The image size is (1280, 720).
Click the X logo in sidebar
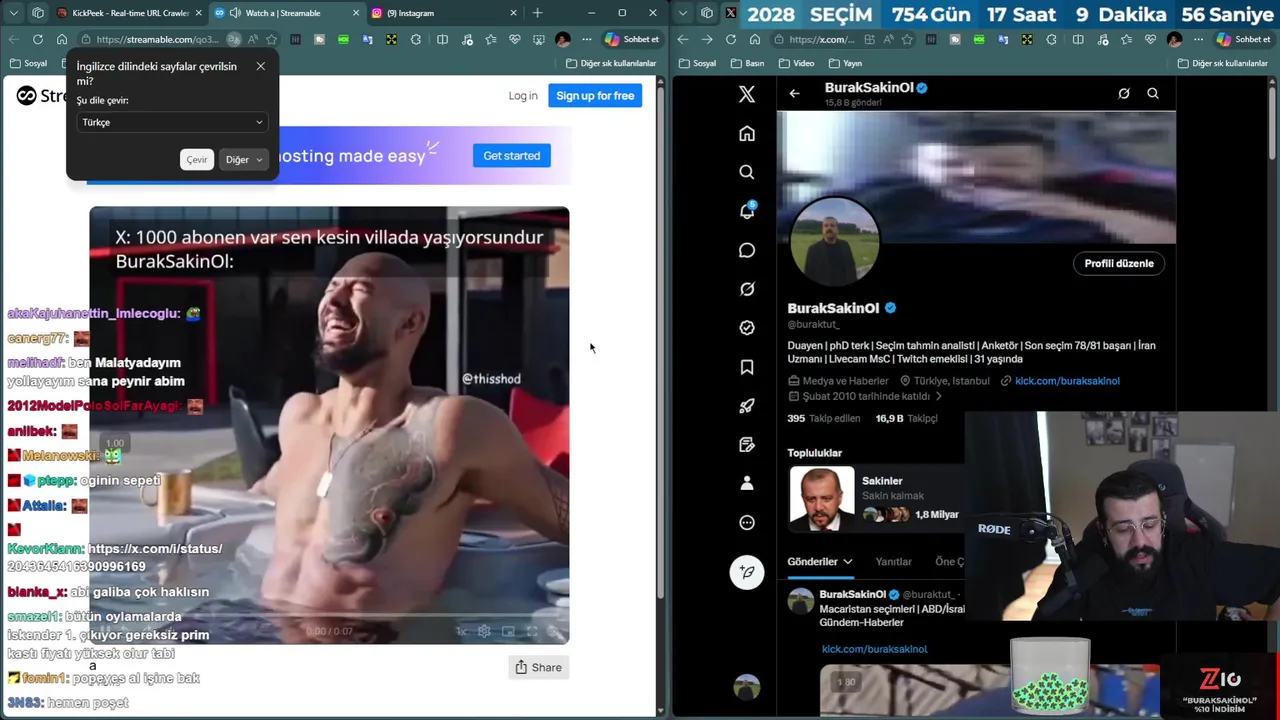[x=747, y=94]
